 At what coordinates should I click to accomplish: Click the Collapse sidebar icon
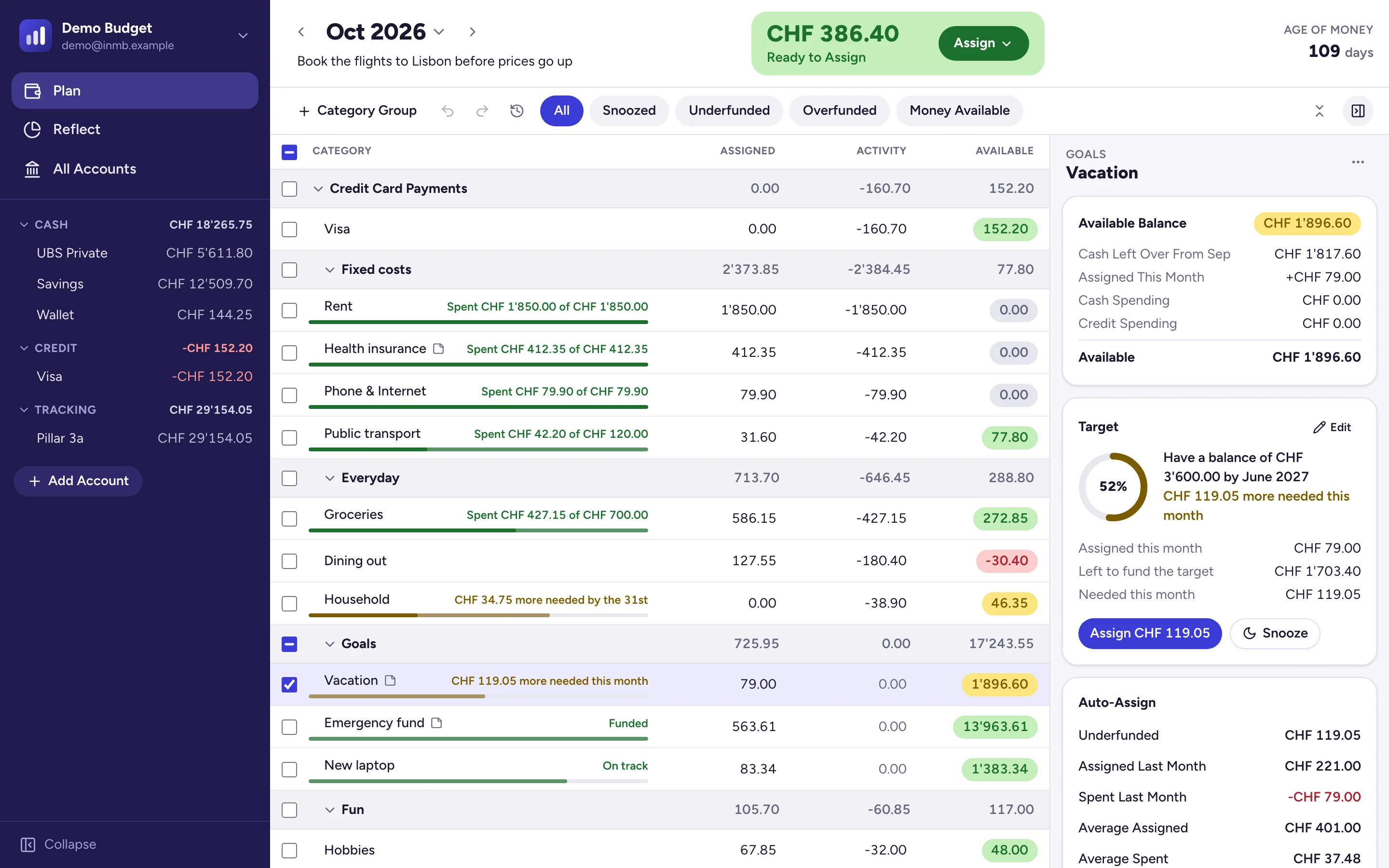27,844
